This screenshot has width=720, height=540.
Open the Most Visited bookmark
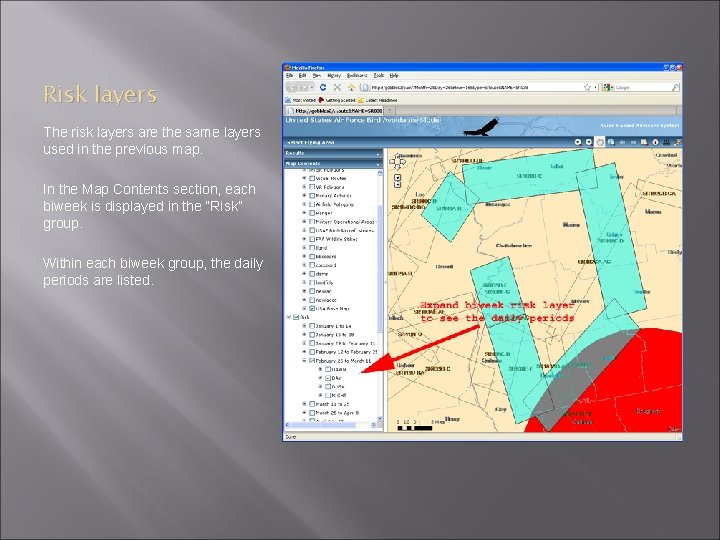300,100
